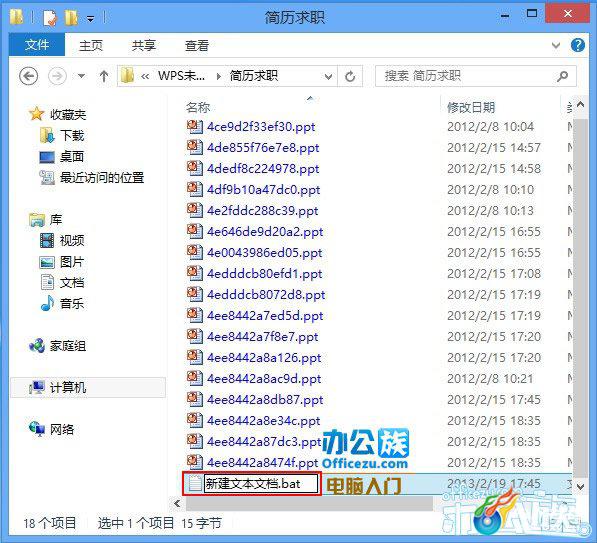Go up one folder level

tap(104, 76)
